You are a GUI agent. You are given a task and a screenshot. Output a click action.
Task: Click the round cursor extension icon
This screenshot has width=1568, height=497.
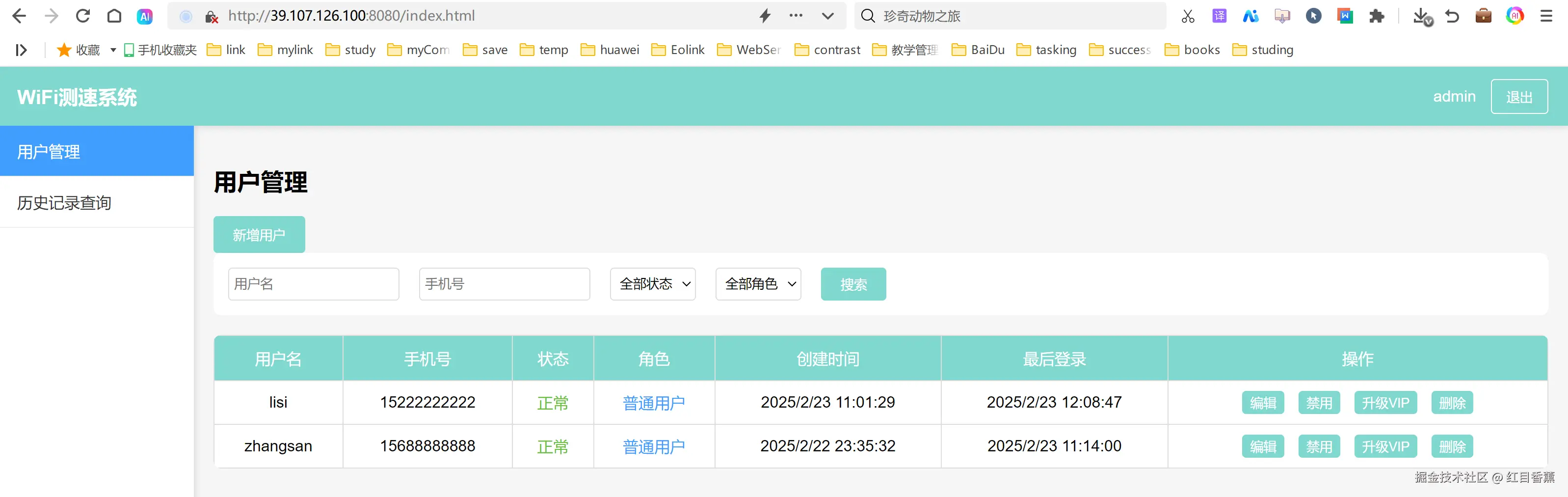click(1314, 16)
